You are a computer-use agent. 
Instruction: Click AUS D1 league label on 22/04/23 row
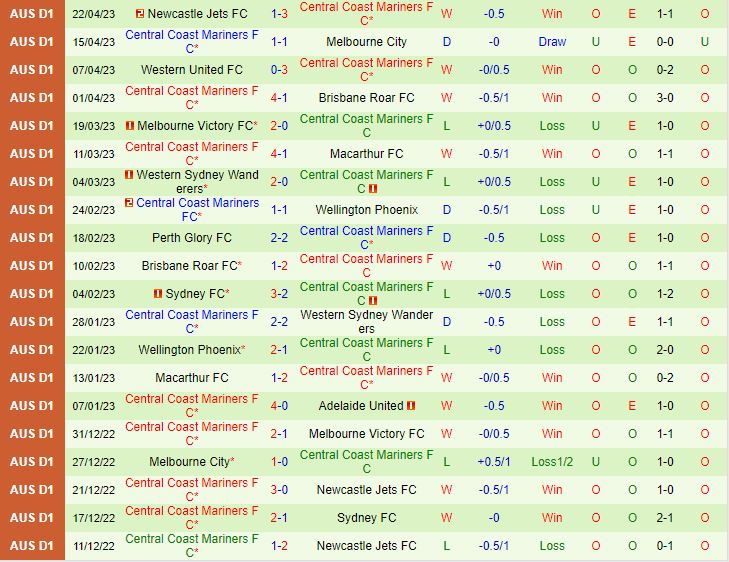(32, 14)
